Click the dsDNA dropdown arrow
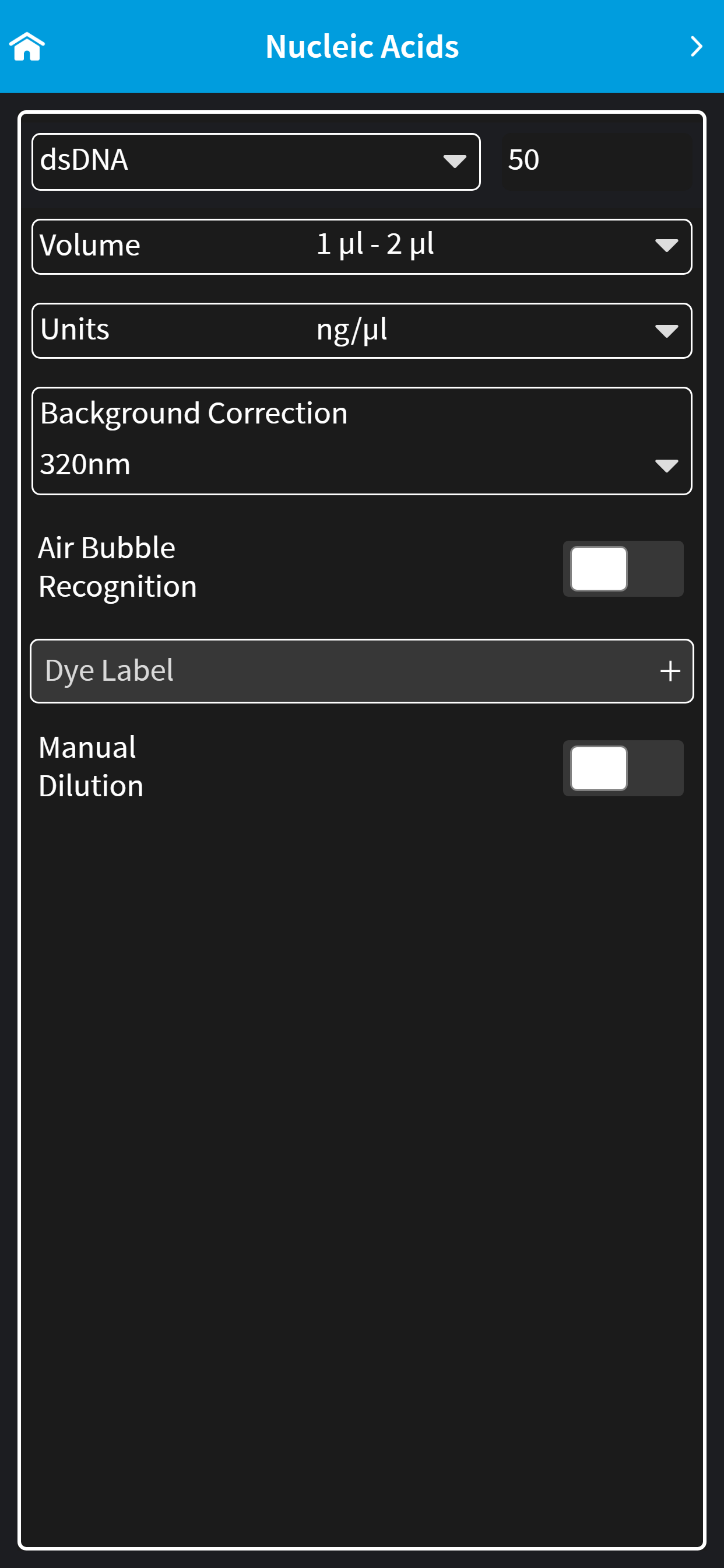 (x=455, y=162)
